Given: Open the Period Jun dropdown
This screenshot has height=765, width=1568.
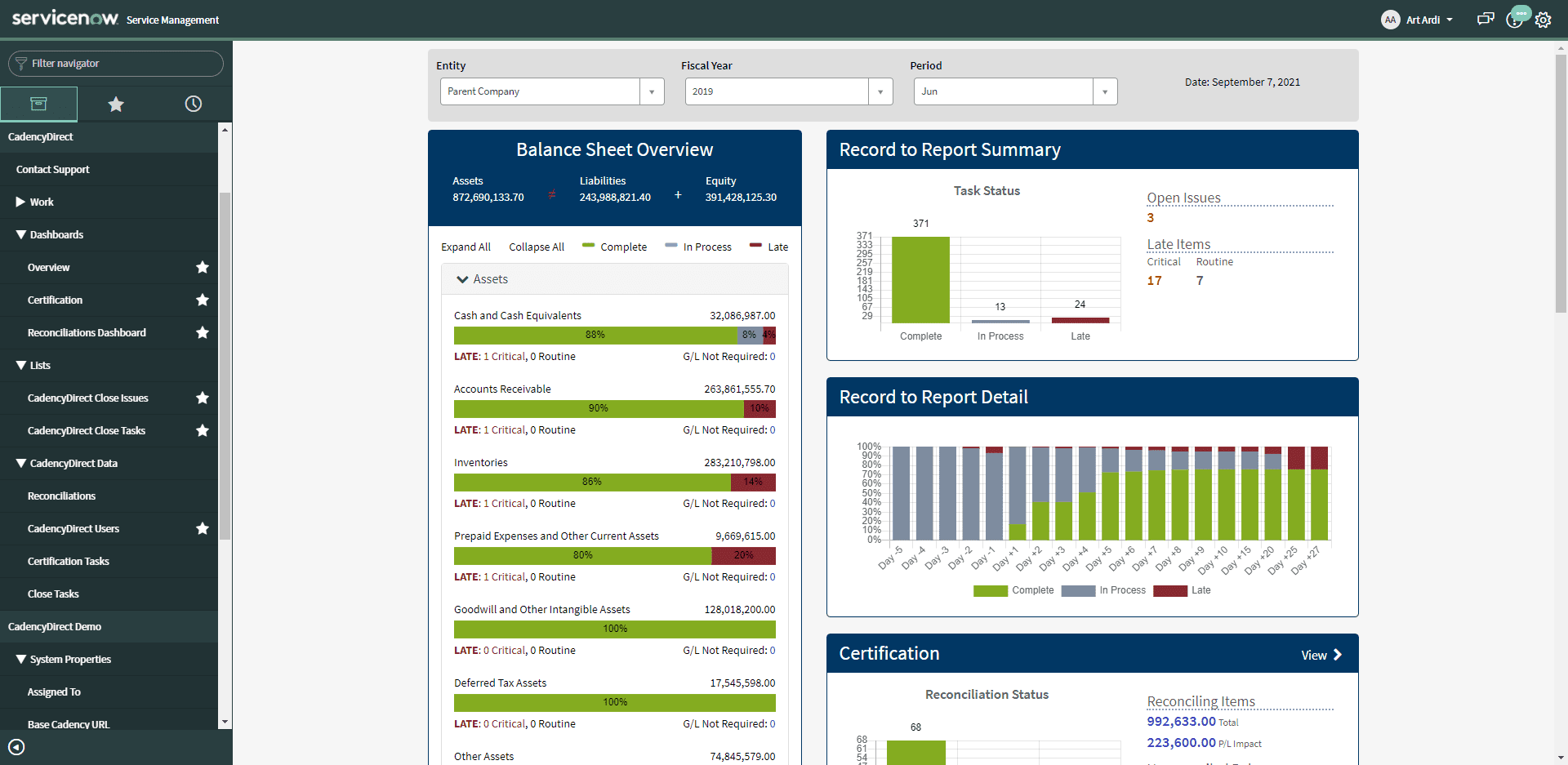Looking at the screenshot, I should (x=1015, y=91).
